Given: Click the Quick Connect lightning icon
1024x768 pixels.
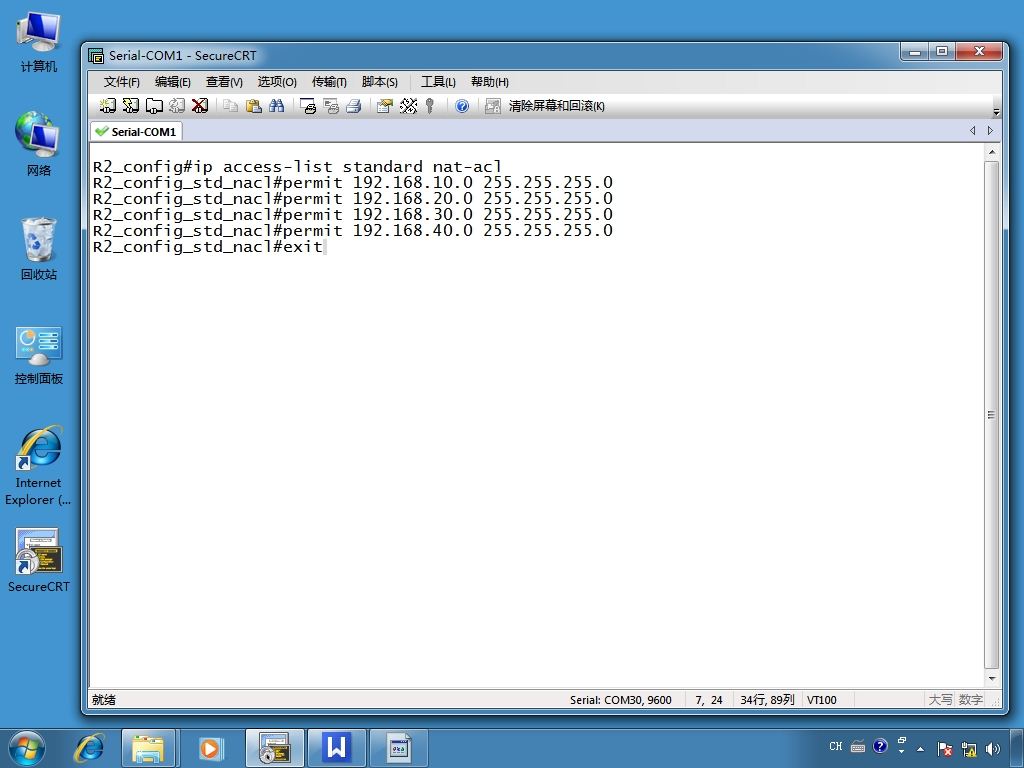Looking at the screenshot, I should pyautogui.click(x=131, y=106).
